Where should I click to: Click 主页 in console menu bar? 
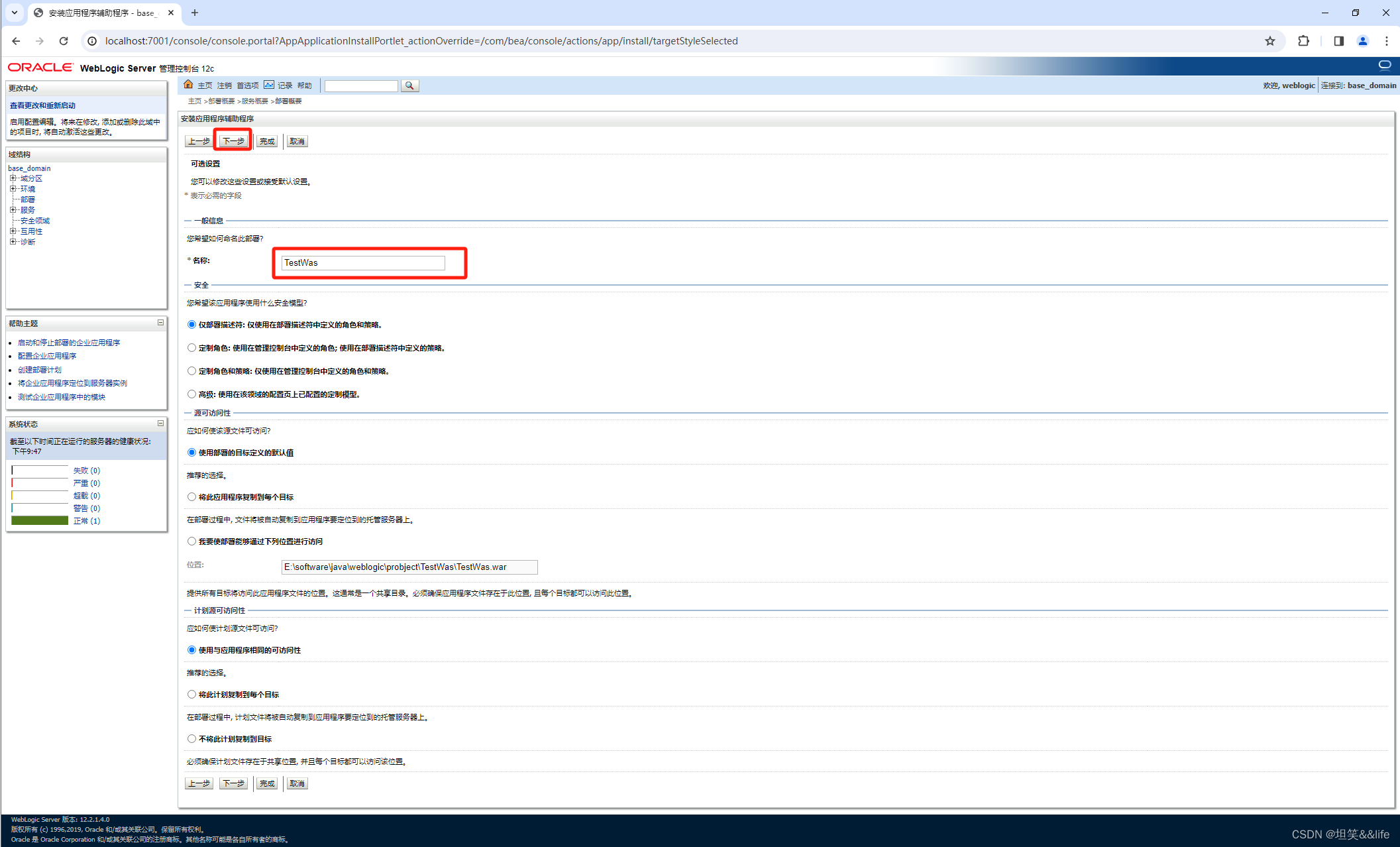(x=205, y=85)
